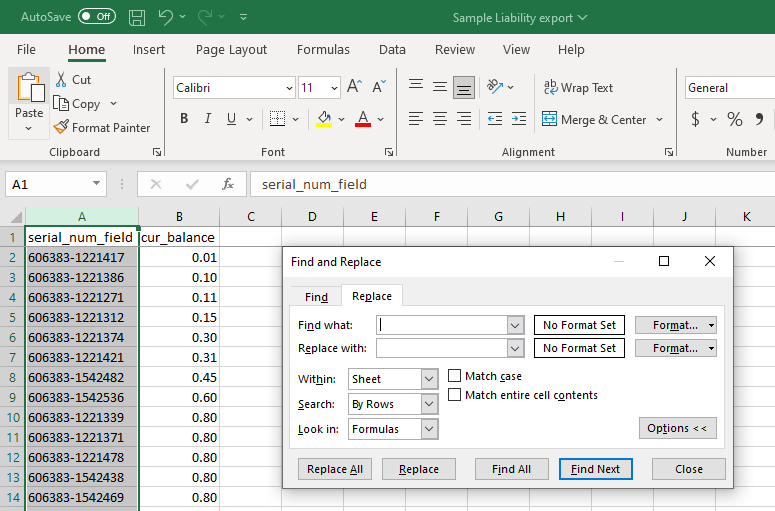Check Match entire cell contents

tap(454, 394)
